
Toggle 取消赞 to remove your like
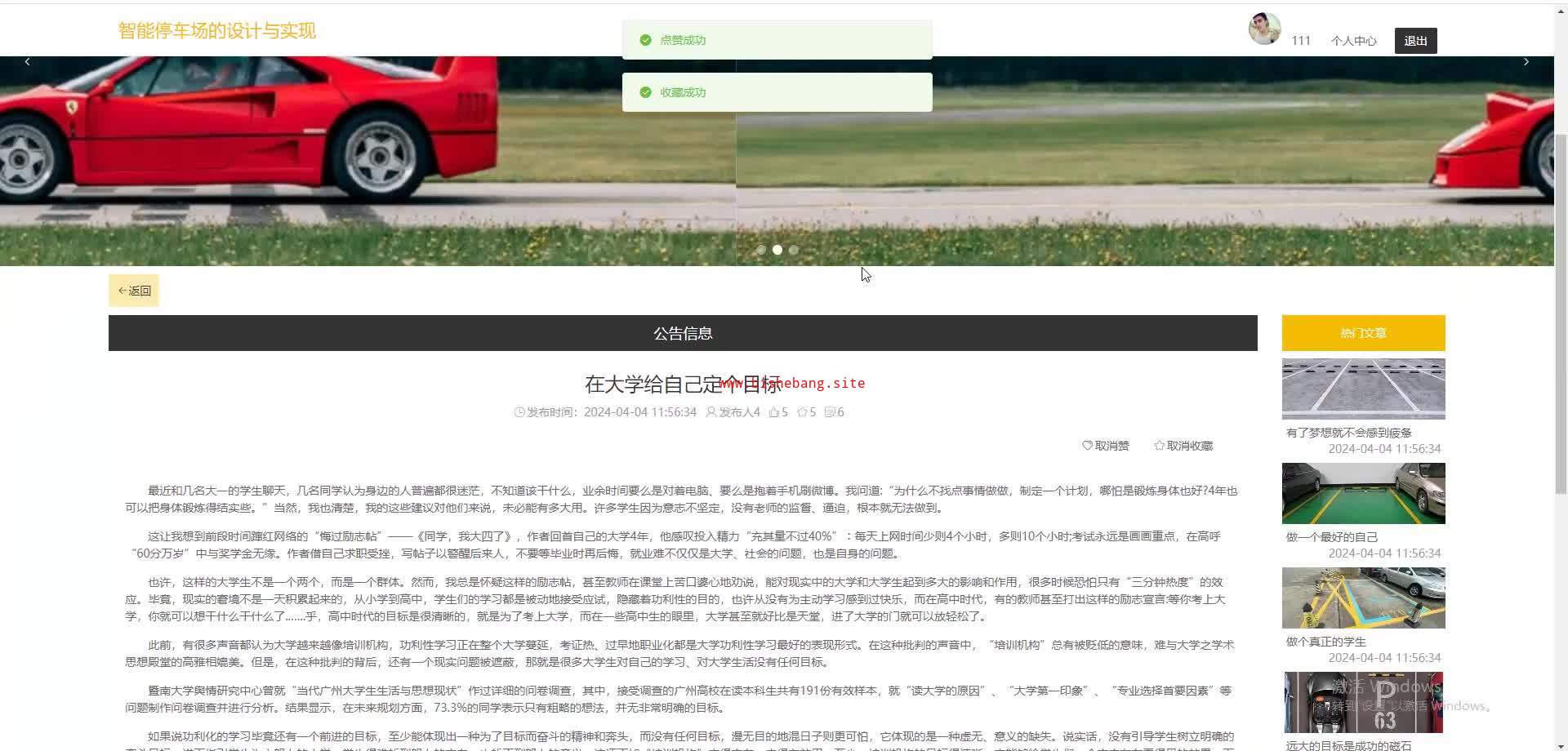1106,446
